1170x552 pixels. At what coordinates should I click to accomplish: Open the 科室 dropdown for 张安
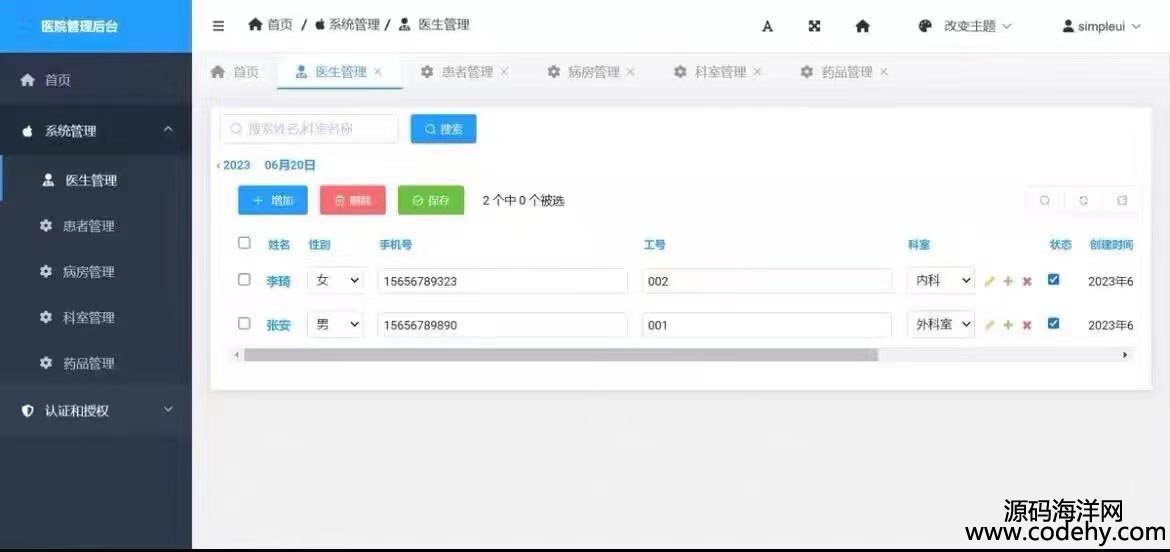(x=940, y=325)
